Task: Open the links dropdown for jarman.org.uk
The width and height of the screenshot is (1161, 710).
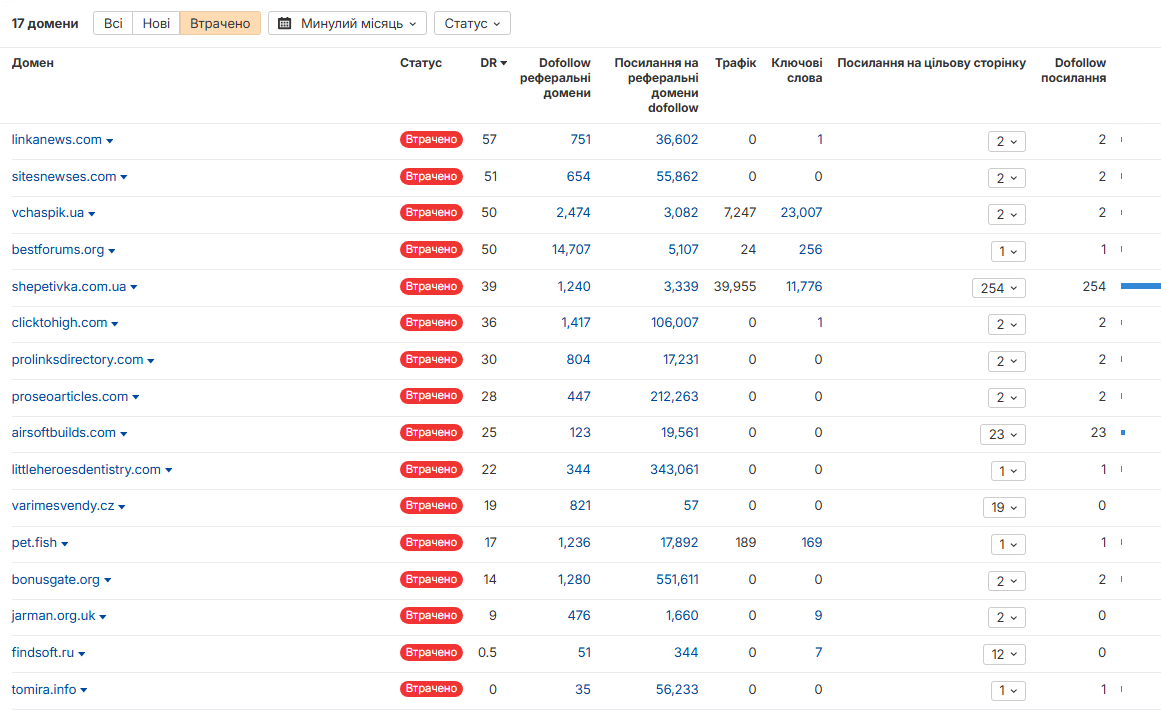Action: tap(1007, 617)
